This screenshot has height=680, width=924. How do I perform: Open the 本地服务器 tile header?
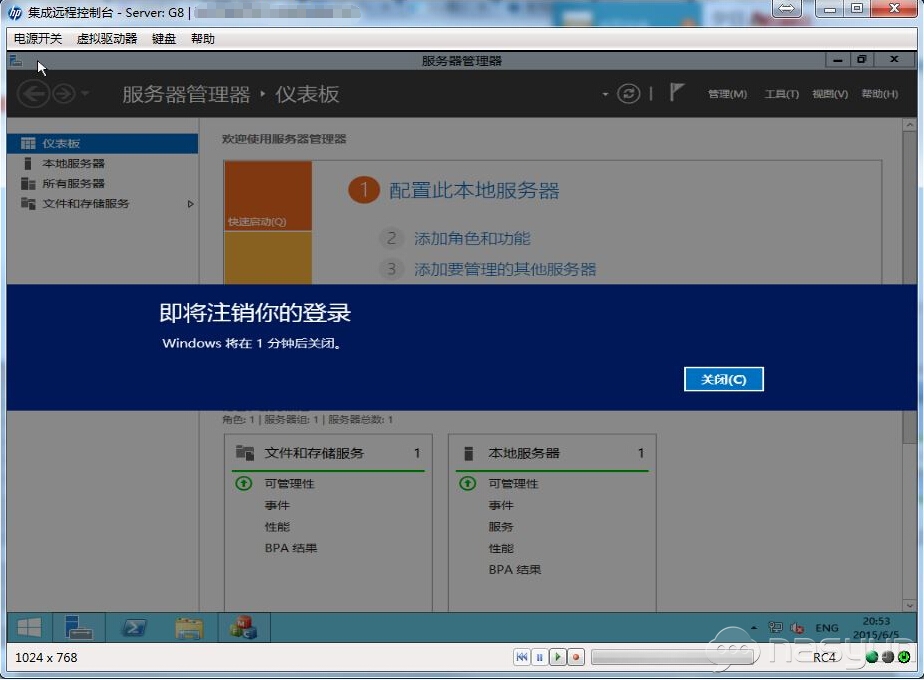[x=552, y=453]
